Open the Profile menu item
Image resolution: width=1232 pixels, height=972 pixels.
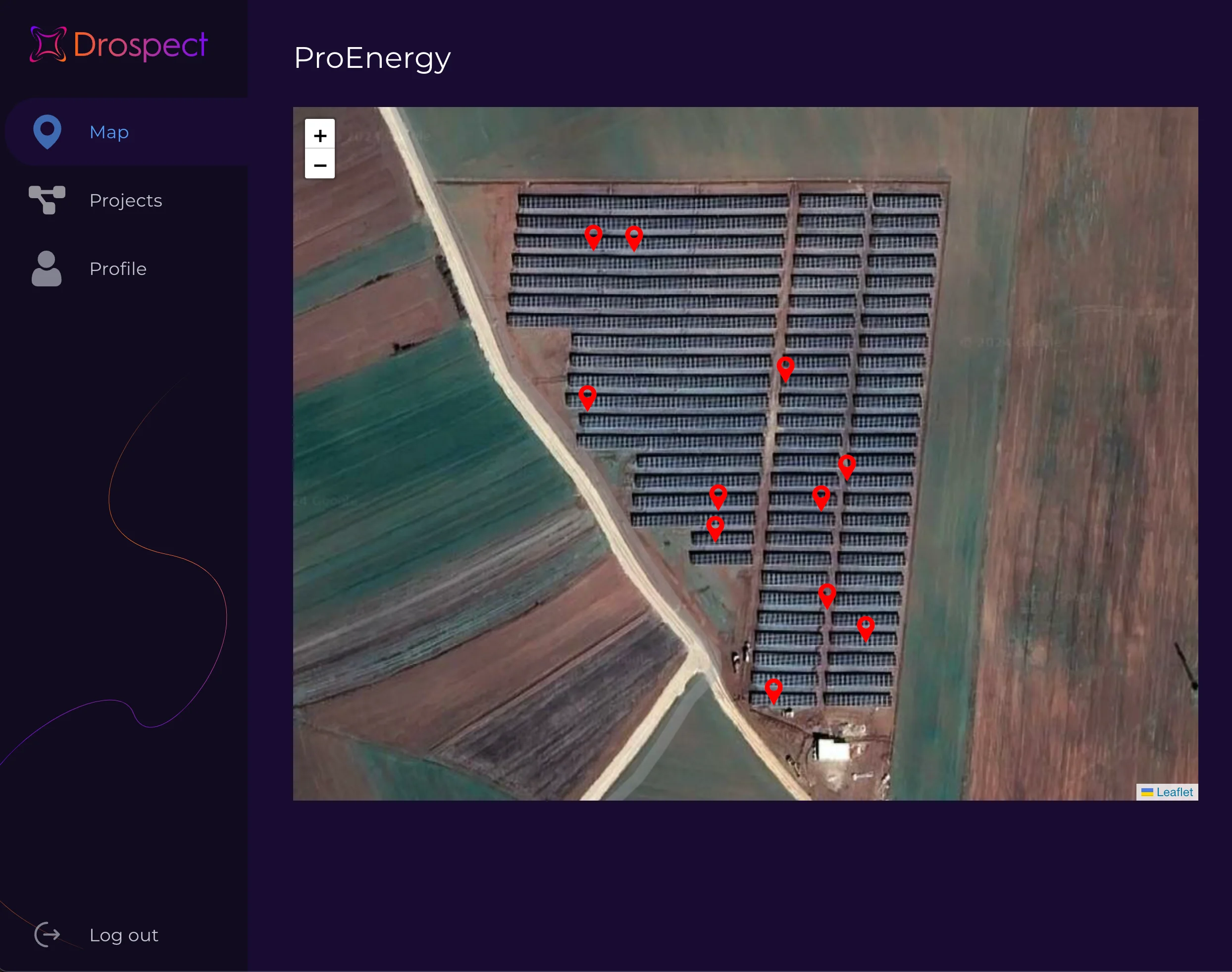tap(118, 269)
